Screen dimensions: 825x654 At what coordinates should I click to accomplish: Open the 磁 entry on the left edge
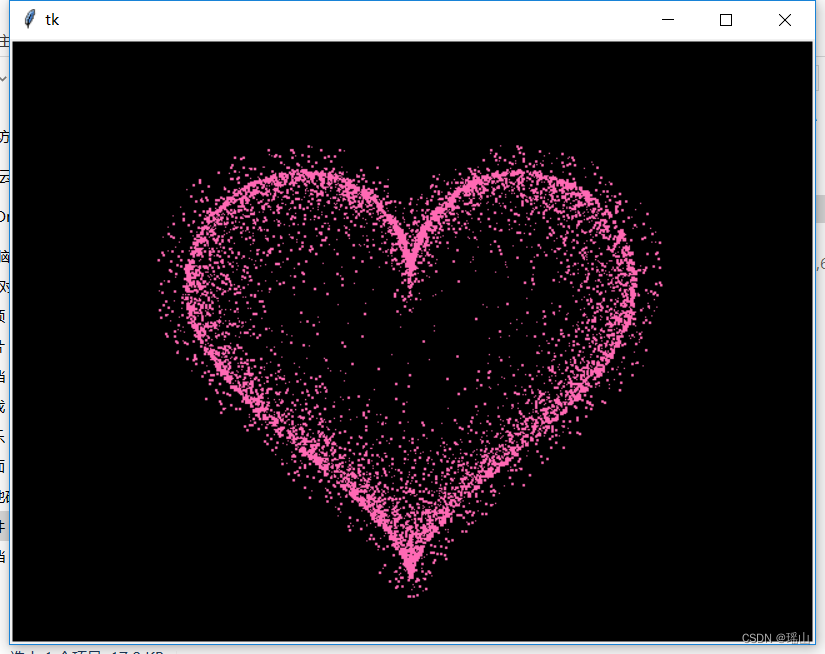coord(4,256)
